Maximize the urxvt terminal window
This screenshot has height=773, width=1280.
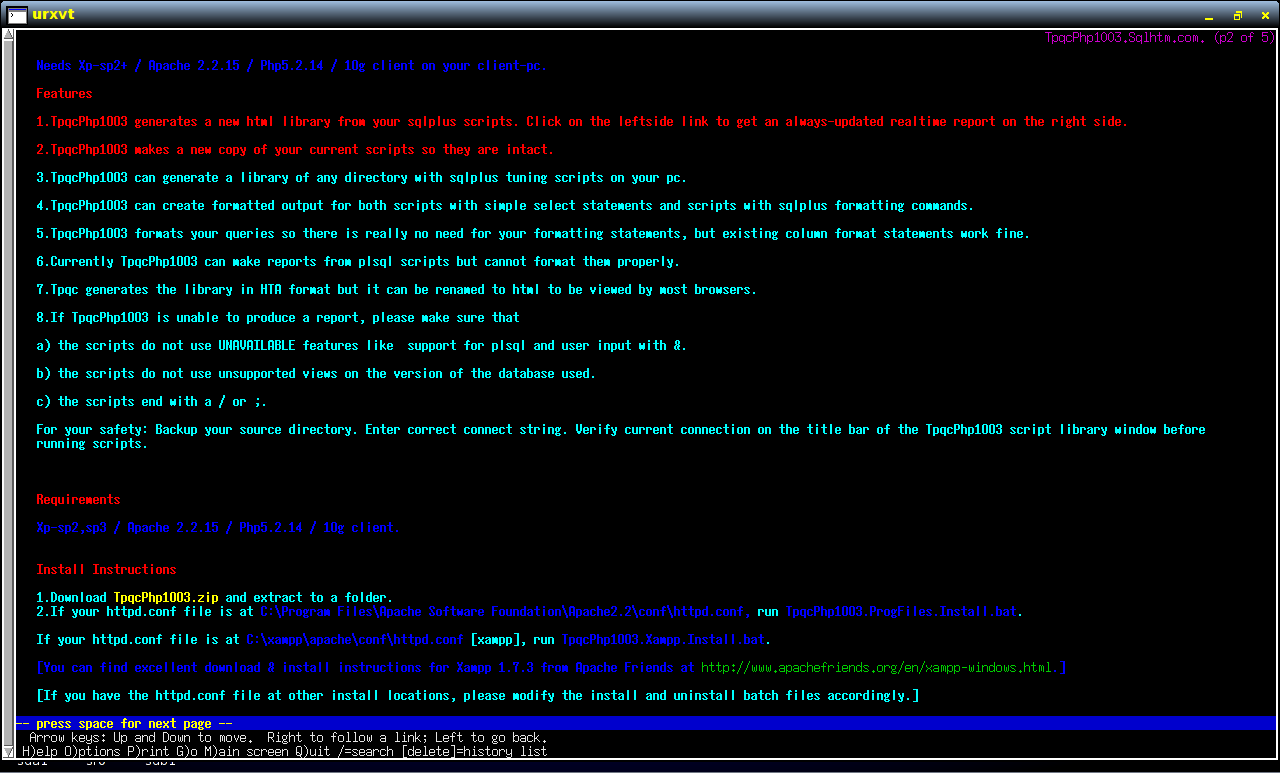1236,14
